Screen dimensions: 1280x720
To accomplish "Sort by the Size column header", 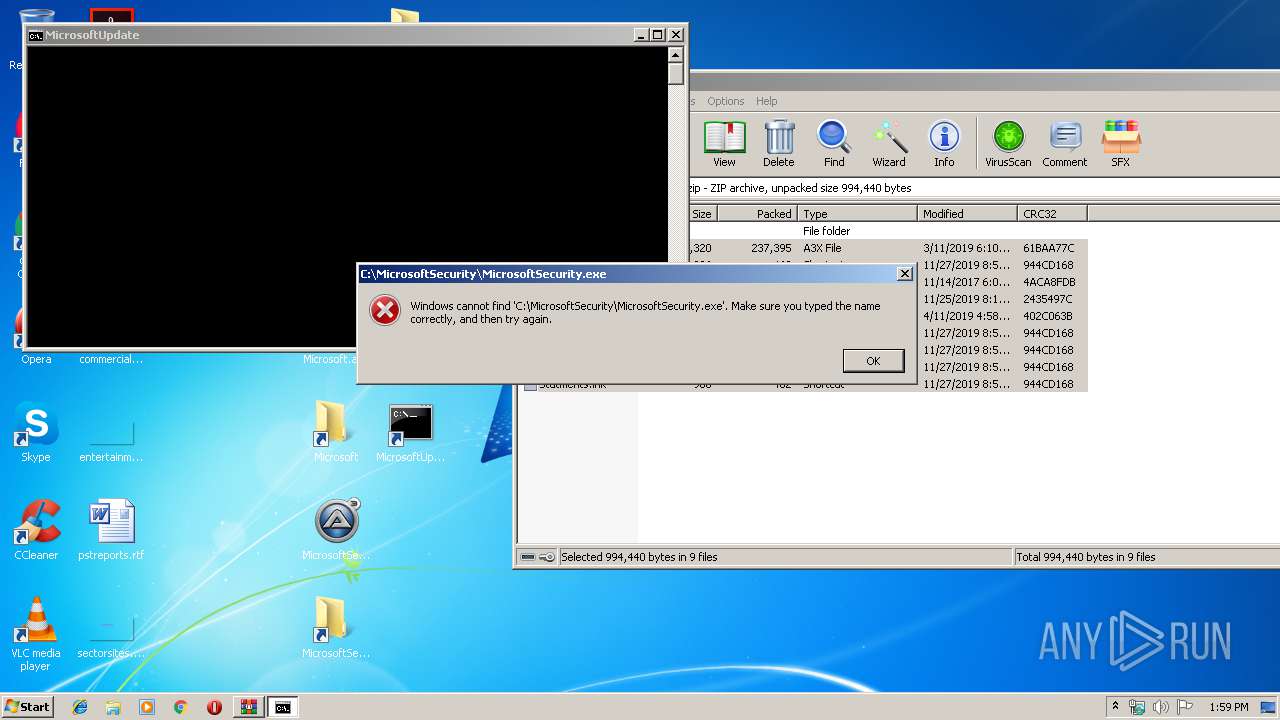I will pyautogui.click(x=703, y=214).
